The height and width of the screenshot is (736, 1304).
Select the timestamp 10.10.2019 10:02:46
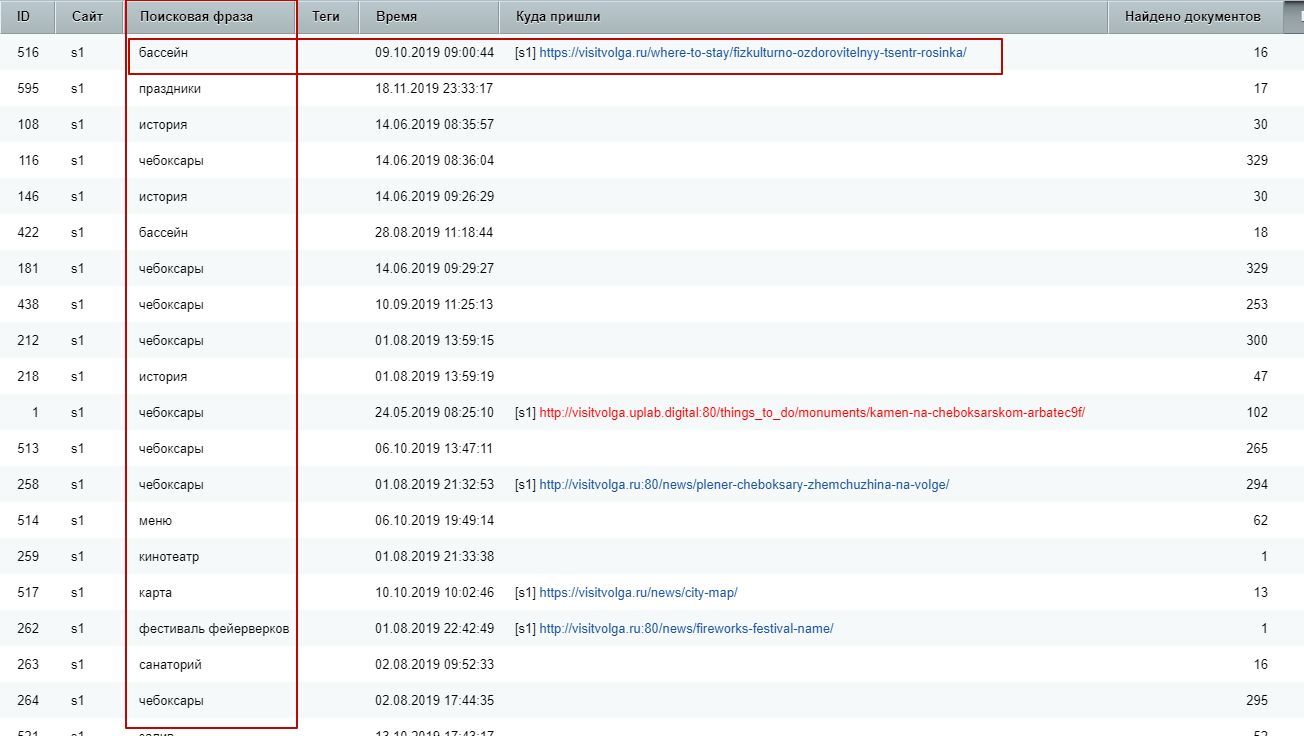click(x=434, y=593)
